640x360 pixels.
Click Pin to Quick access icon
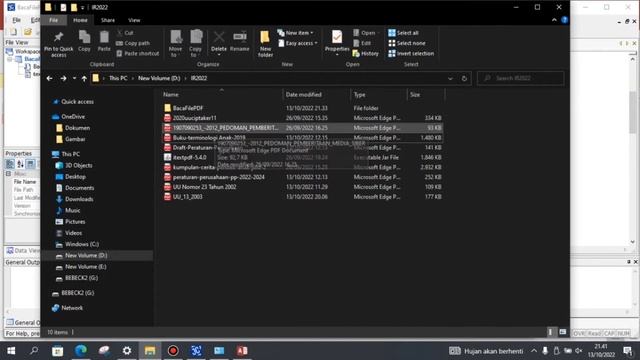[58, 44]
